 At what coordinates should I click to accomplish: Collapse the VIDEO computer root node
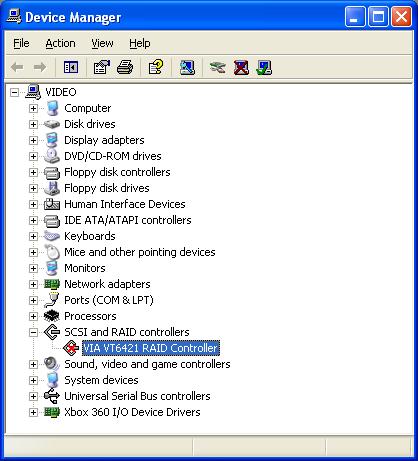pos(14,92)
